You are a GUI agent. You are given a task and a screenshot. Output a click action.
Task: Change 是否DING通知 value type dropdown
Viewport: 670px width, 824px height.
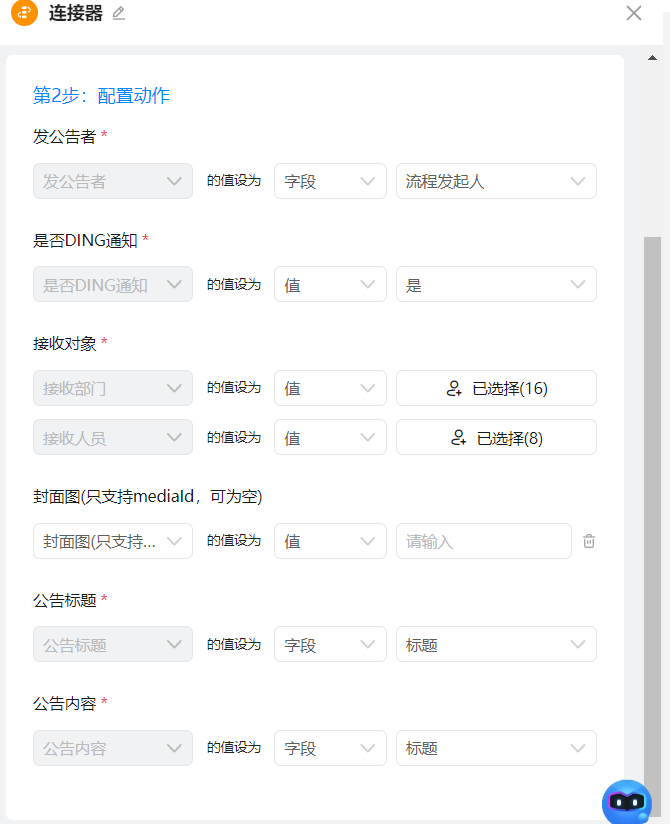330,284
